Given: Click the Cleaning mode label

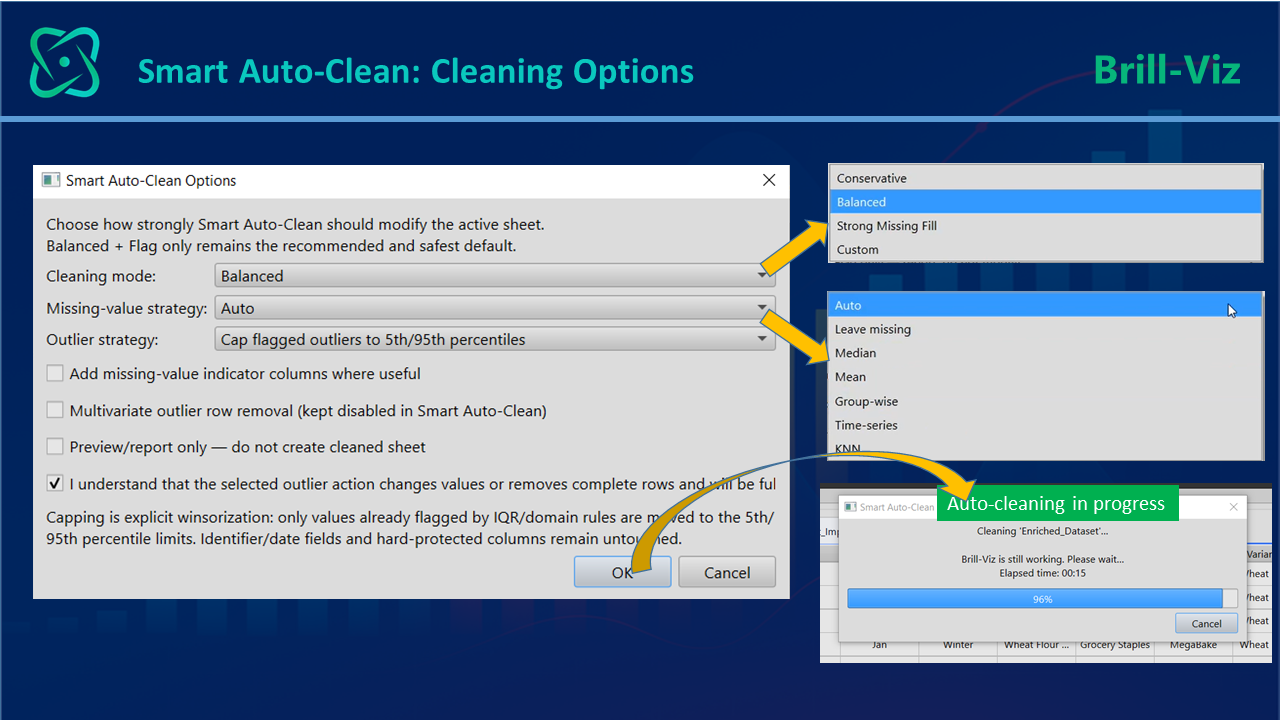Looking at the screenshot, I should 101,276.
